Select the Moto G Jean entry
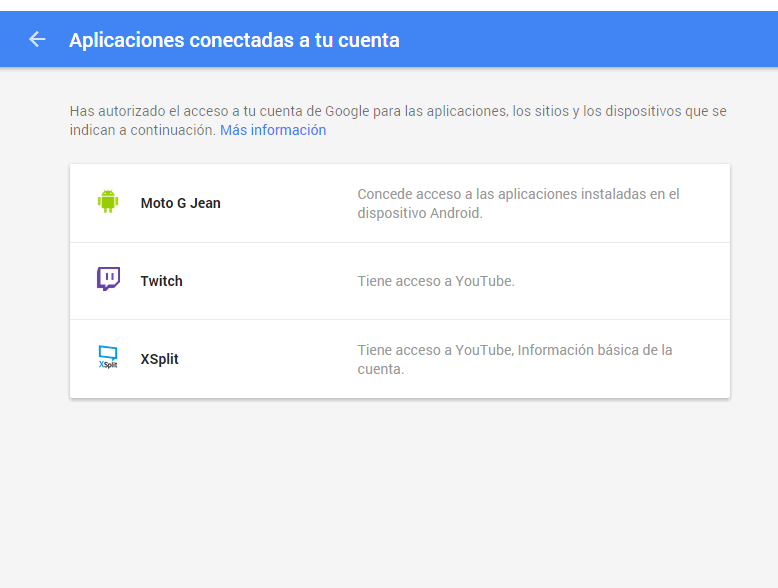The image size is (778, 588). coord(400,203)
